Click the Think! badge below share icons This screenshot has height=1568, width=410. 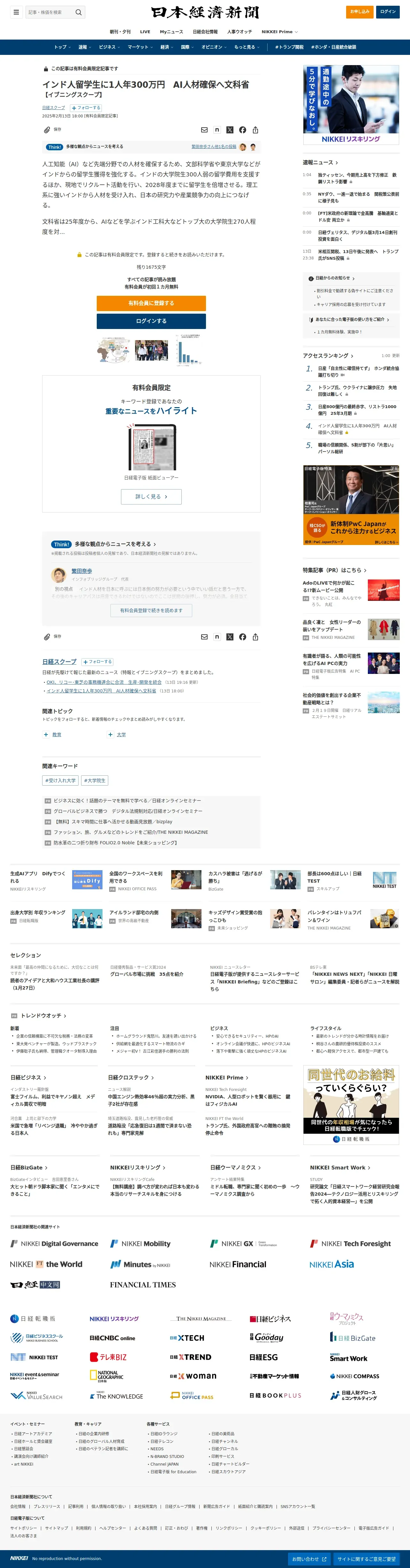click(54, 147)
